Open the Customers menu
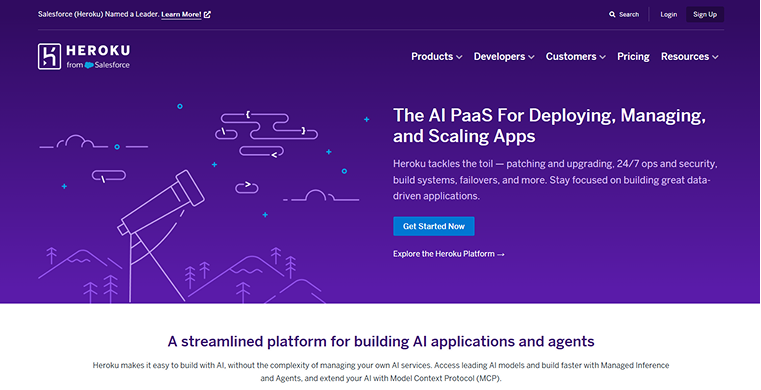The image size is (761, 390). coord(576,57)
